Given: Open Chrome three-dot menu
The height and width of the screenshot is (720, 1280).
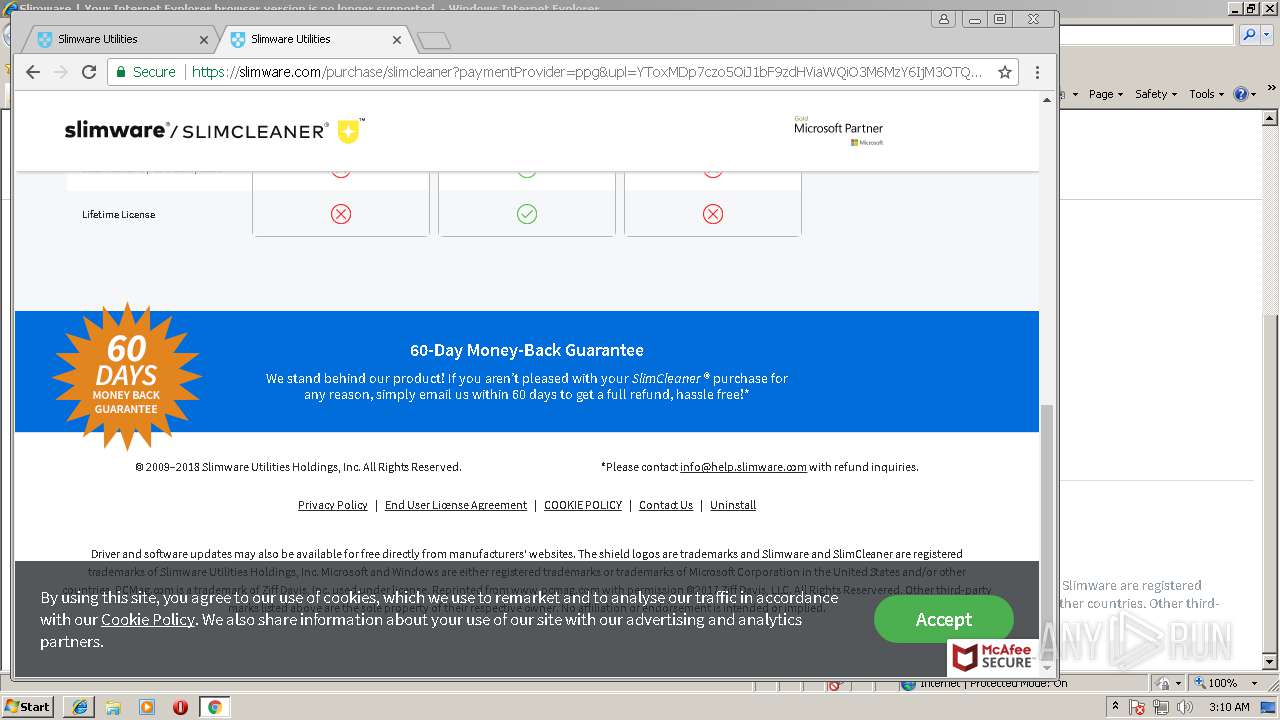Looking at the screenshot, I should [x=1037, y=72].
